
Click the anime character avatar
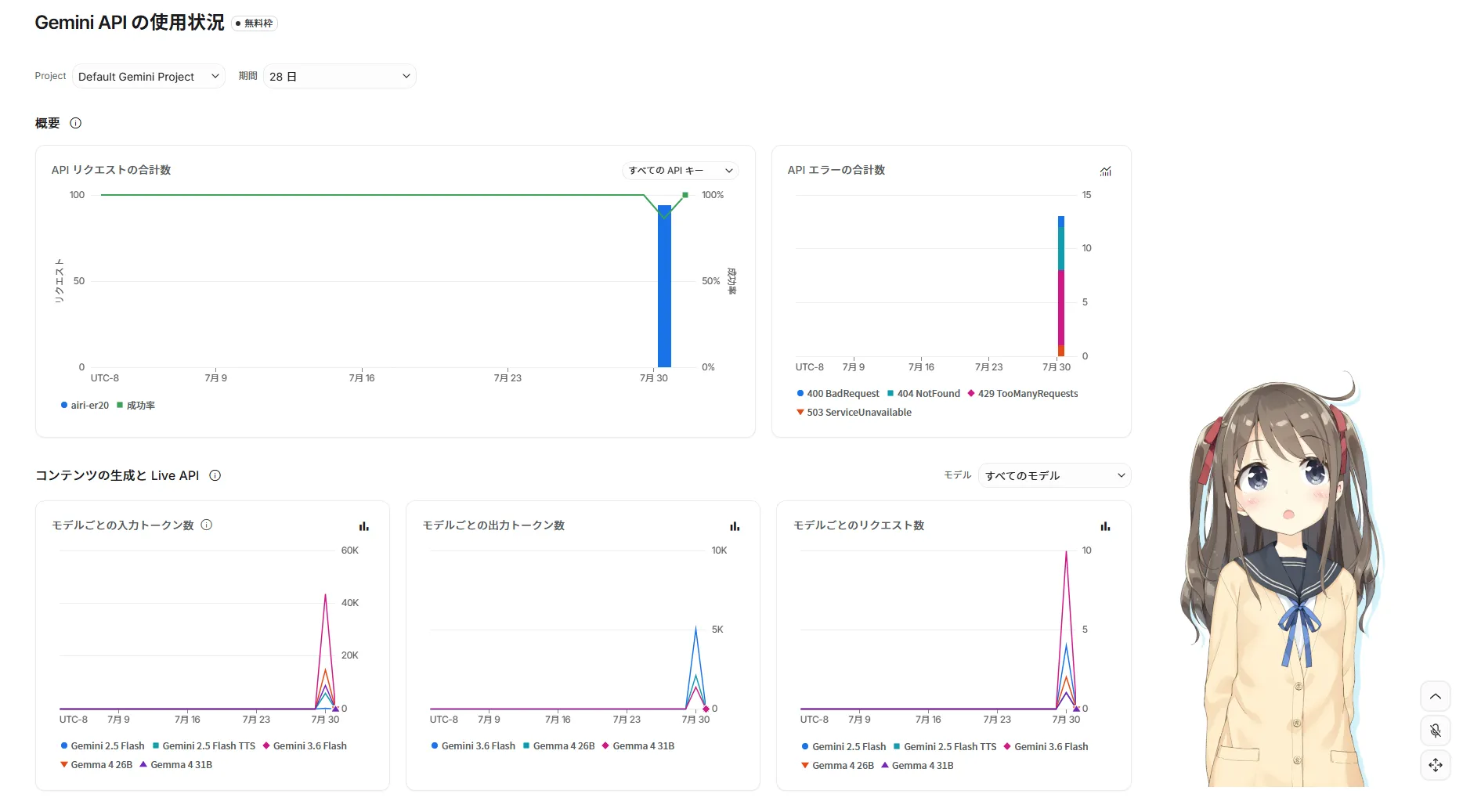(1282, 579)
